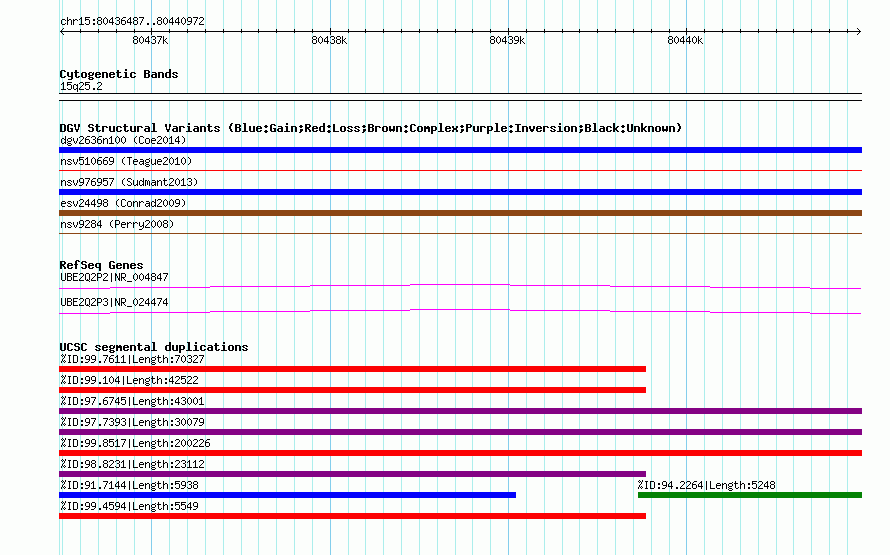The image size is (890, 555).
Task: Click the red bar under Length:200226
Action: [x=460, y=453]
